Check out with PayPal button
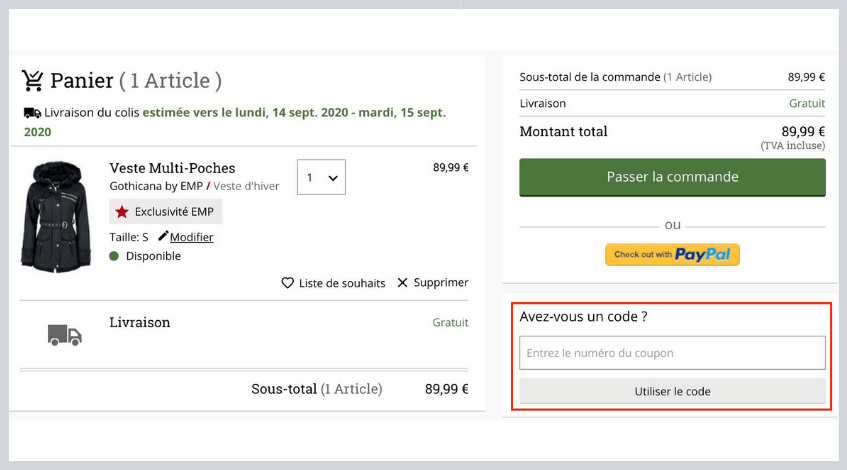The image size is (847, 470). coord(673,254)
